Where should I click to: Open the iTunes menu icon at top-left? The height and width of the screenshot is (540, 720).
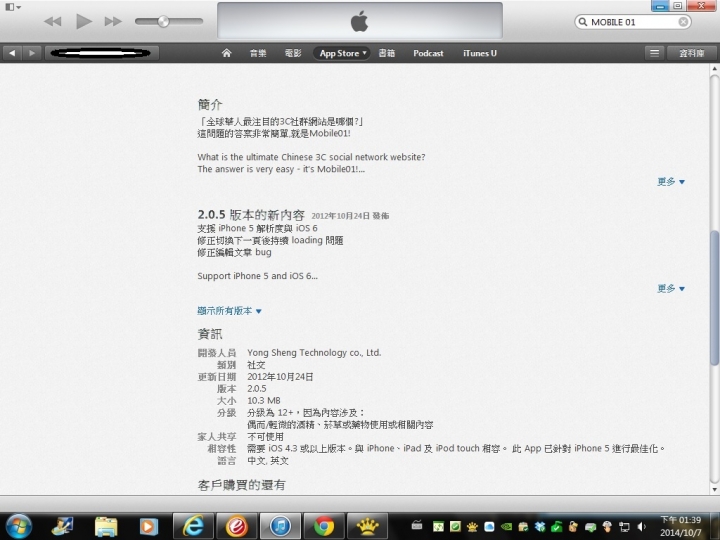(x=12, y=7)
